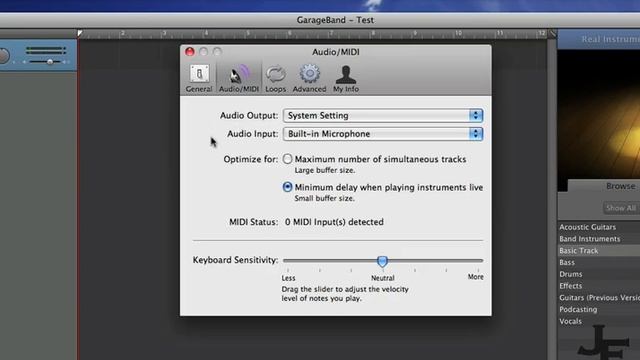640x360 pixels.
Task: Click the 'Neutral' slider label
Action: 382,278
